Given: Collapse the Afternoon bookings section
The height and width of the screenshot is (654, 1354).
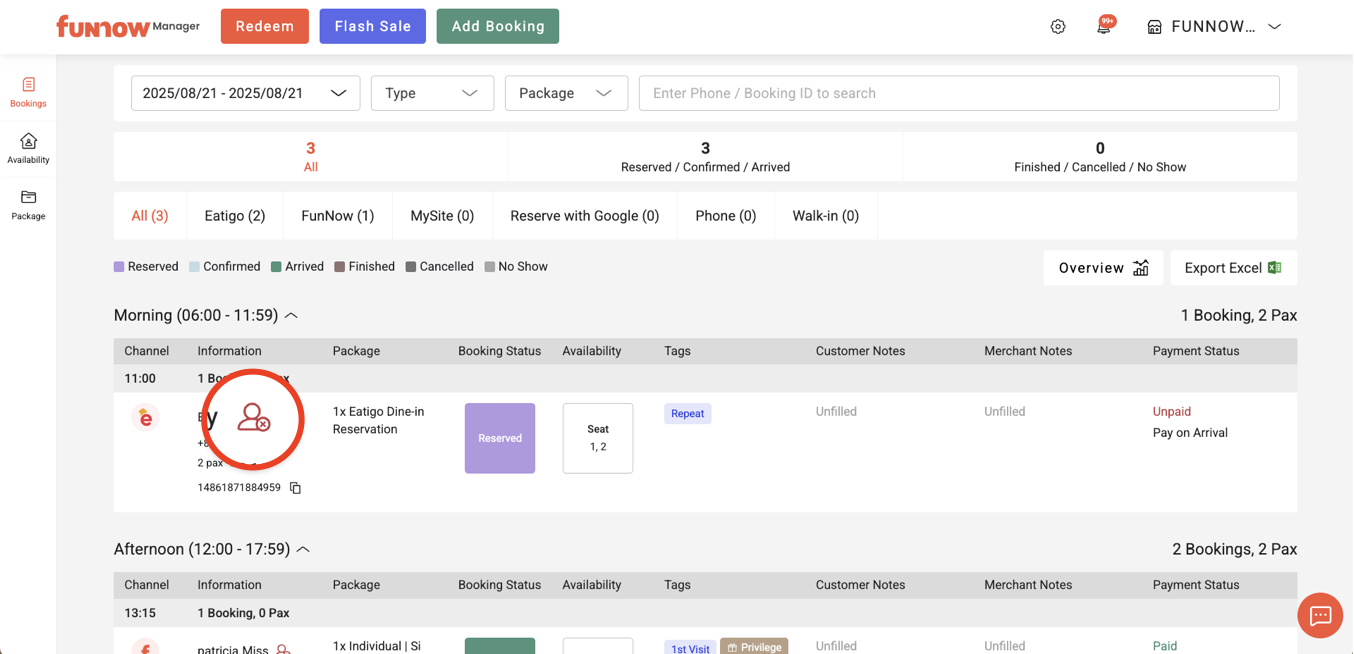Looking at the screenshot, I should click(x=303, y=550).
